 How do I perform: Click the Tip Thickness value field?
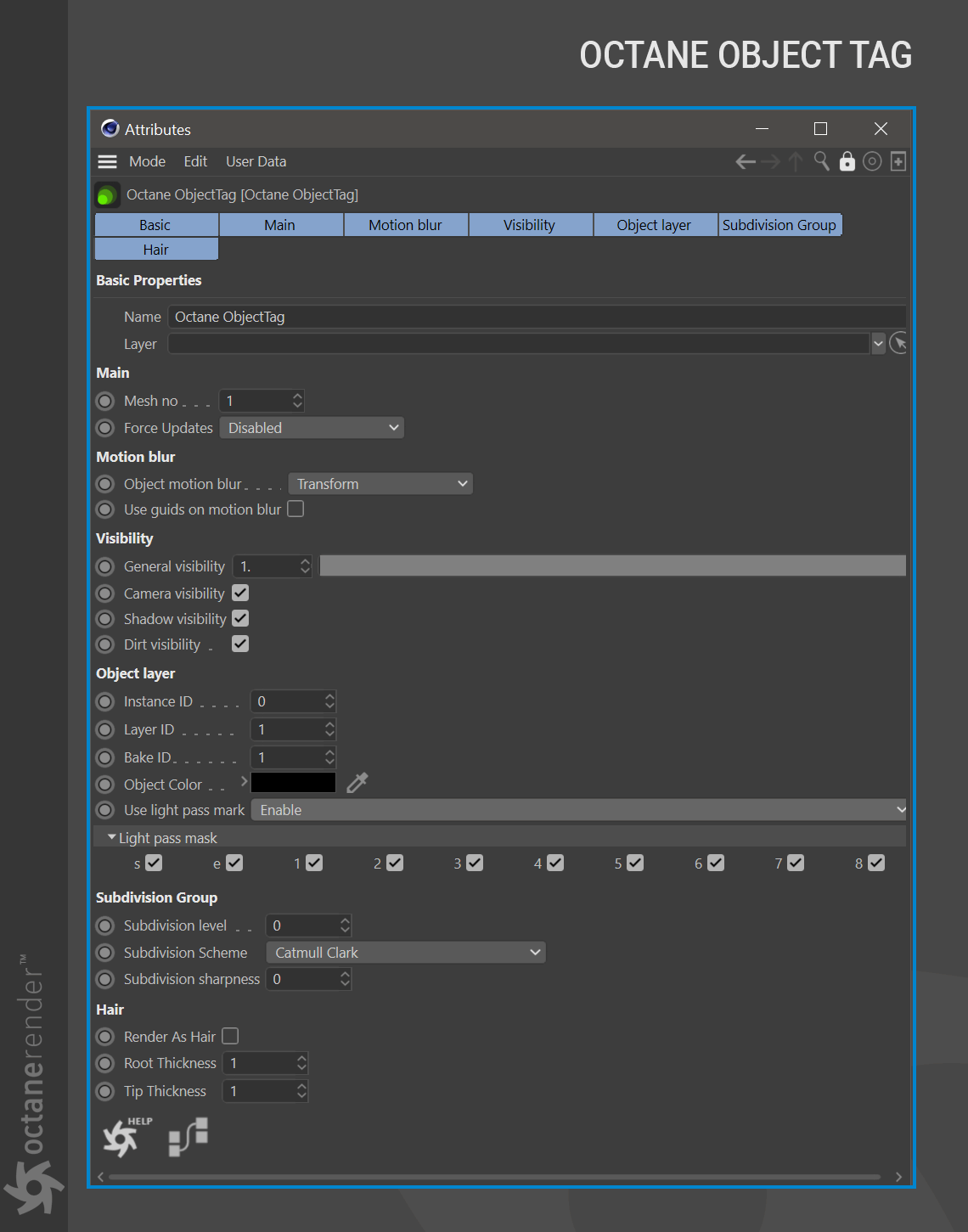265,1091
